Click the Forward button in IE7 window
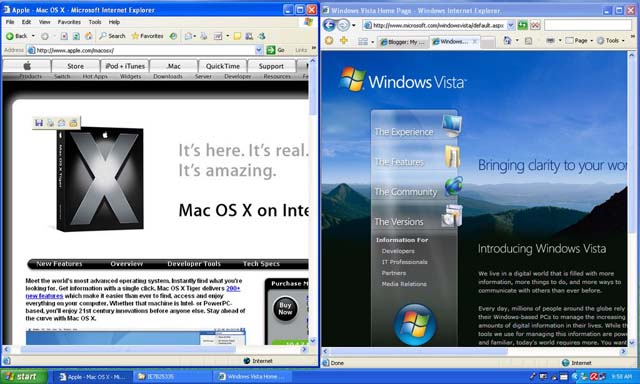640x384 pixels. 343,25
